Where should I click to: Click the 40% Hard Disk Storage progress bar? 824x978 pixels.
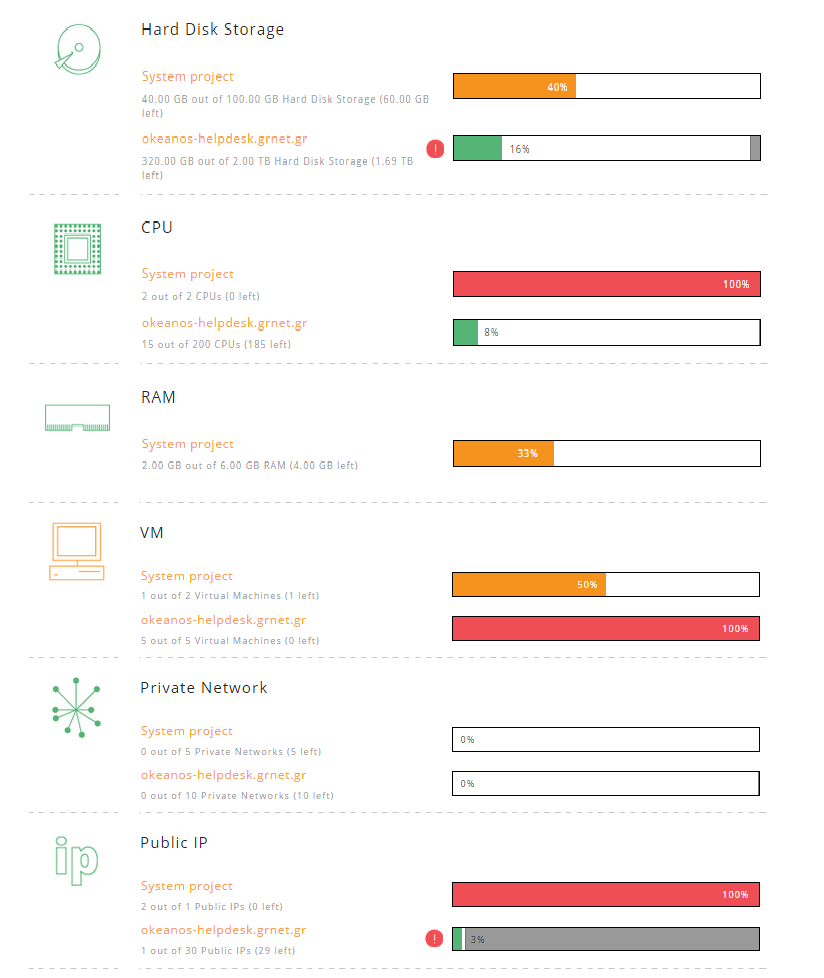point(605,86)
